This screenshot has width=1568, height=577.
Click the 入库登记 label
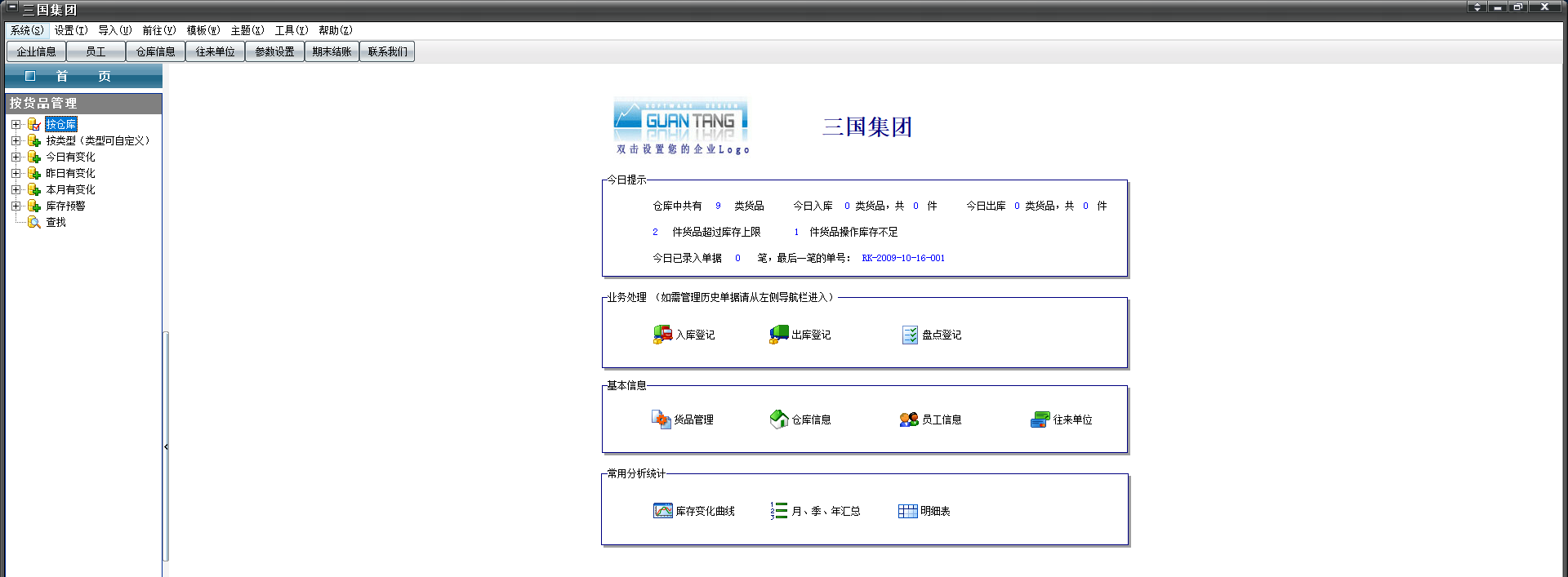point(695,335)
